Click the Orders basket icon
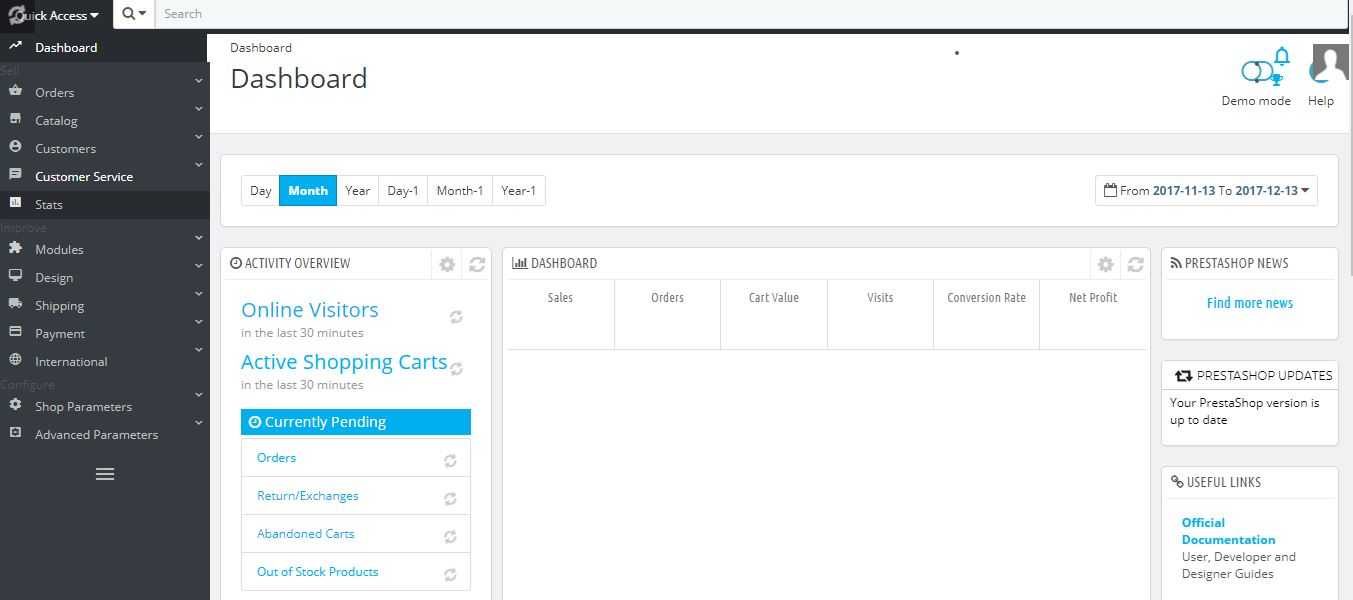This screenshot has width=1353, height=600. point(15,91)
